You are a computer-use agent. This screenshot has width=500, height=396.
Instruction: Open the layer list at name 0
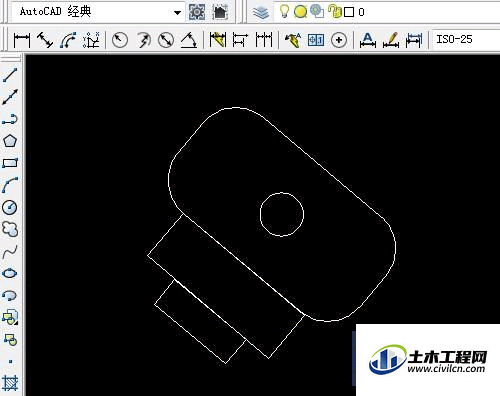coord(361,12)
